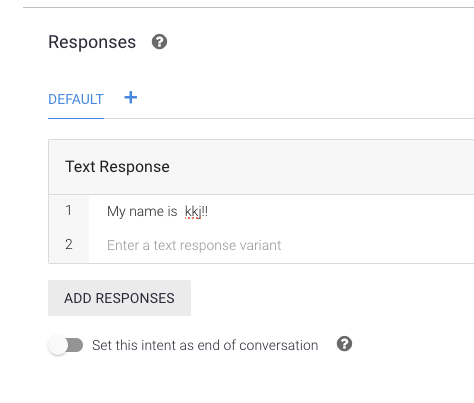The height and width of the screenshot is (403, 474).
Task: Click the word 'My' in first response
Action: [116, 212]
